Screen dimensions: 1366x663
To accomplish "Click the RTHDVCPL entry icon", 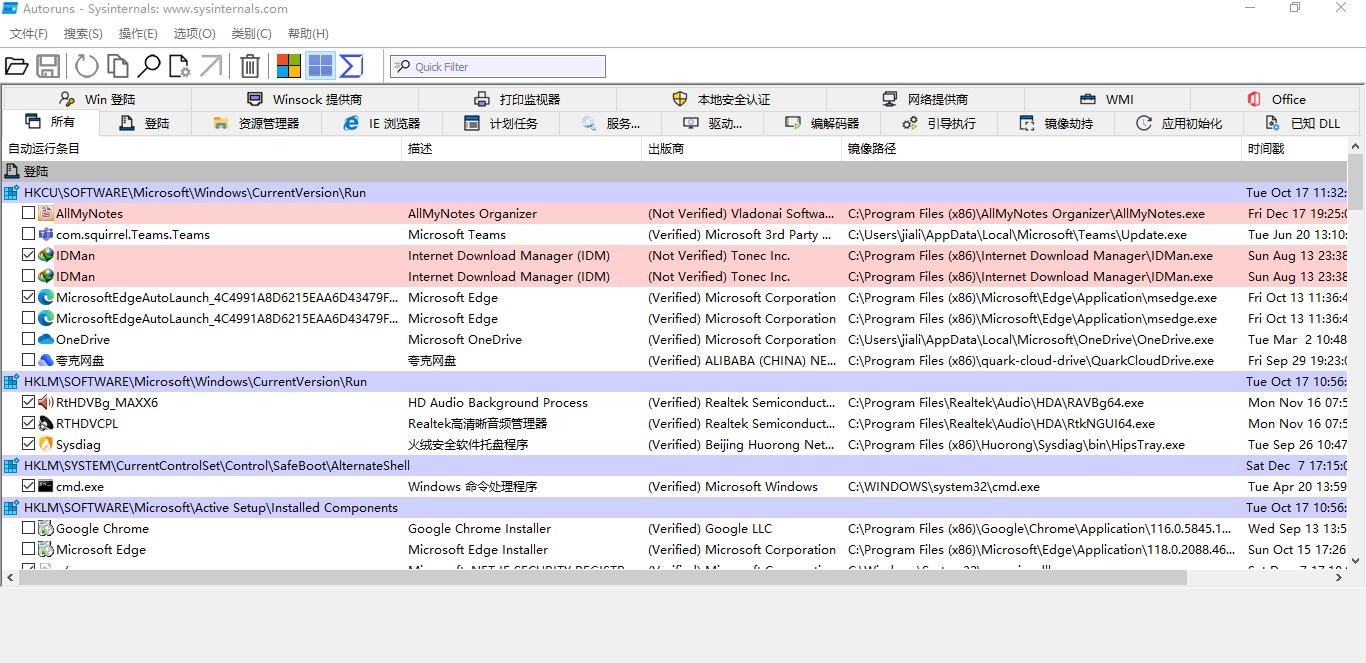I will [x=46, y=423].
